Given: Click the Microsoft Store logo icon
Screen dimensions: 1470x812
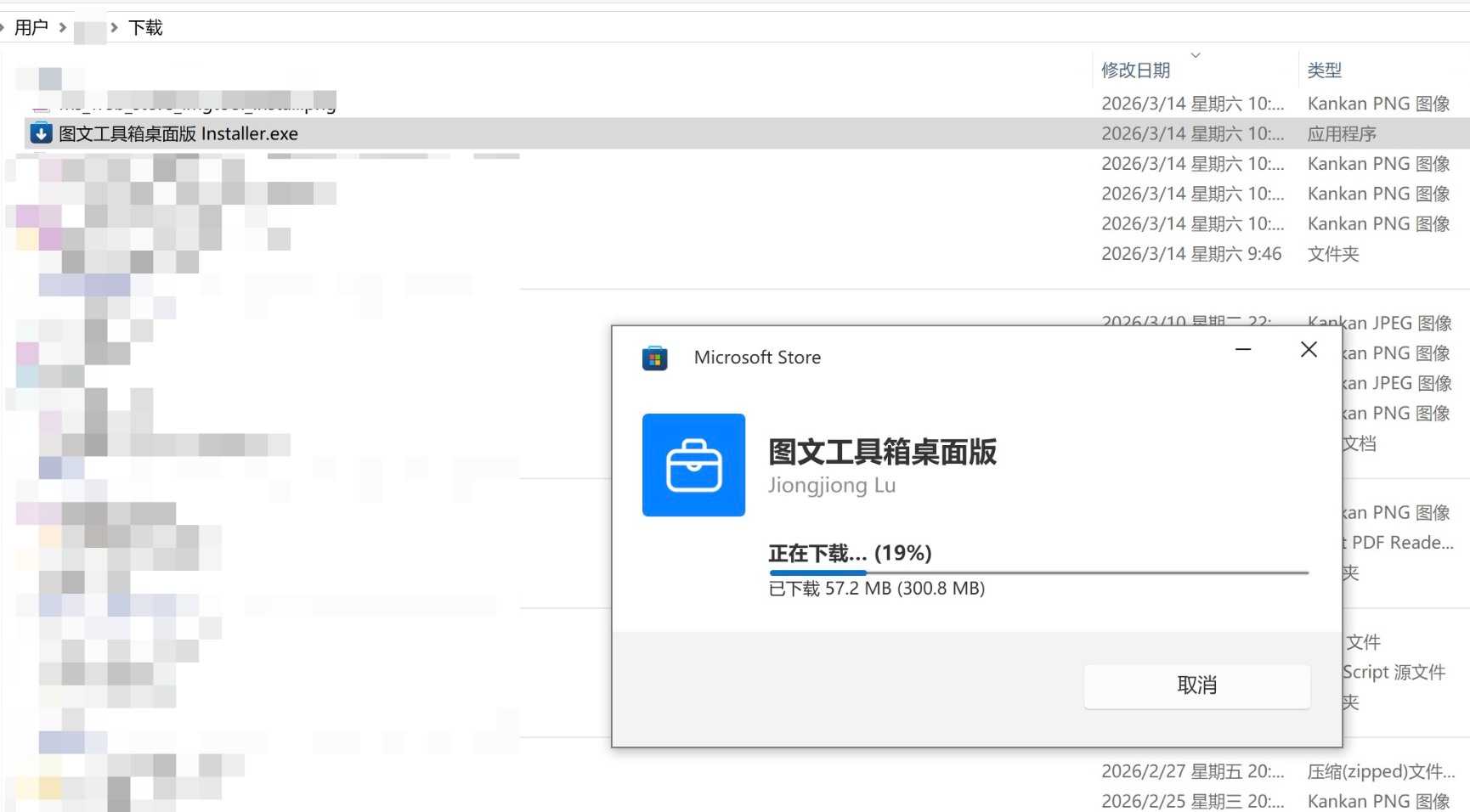Looking at the screenshot, I should [654, 358].
